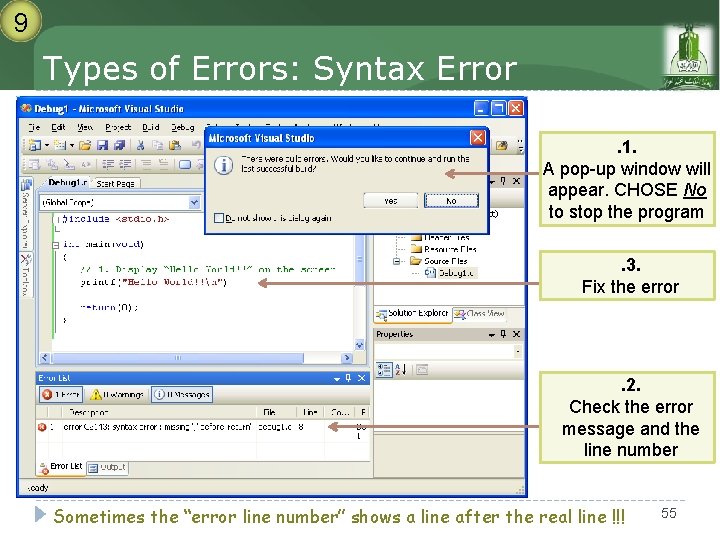Click the toolbar icon near the dialog's right edge
The image size is (720, 540).
coord(501,146)
